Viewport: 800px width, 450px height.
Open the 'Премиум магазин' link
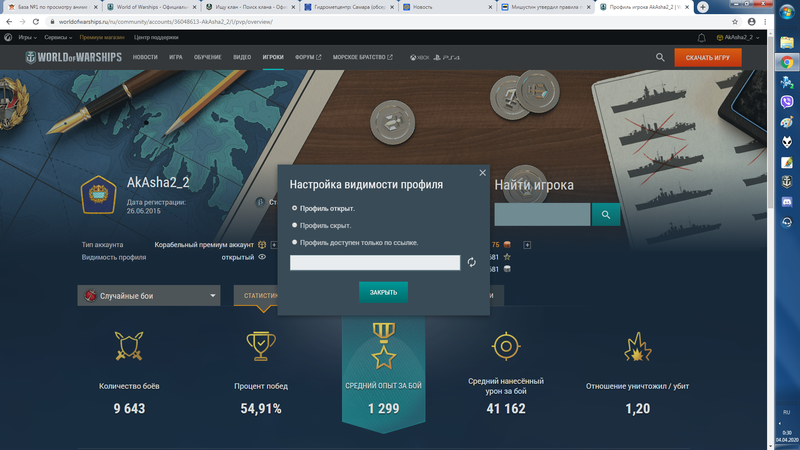pos(102,38)
